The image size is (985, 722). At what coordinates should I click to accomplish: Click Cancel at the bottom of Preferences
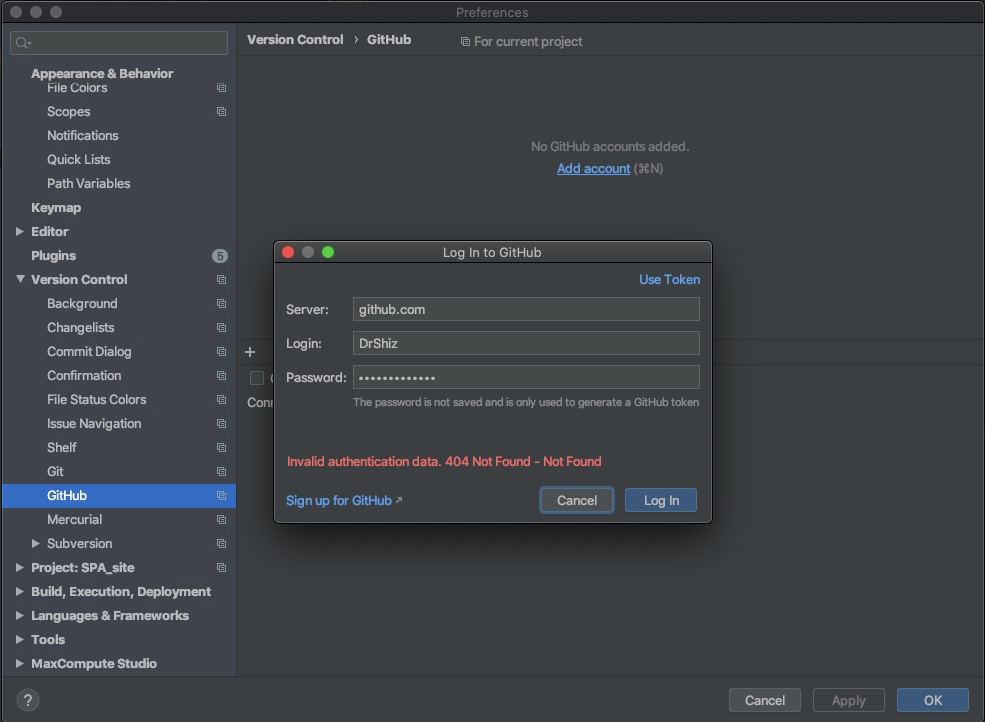(765, 700)
